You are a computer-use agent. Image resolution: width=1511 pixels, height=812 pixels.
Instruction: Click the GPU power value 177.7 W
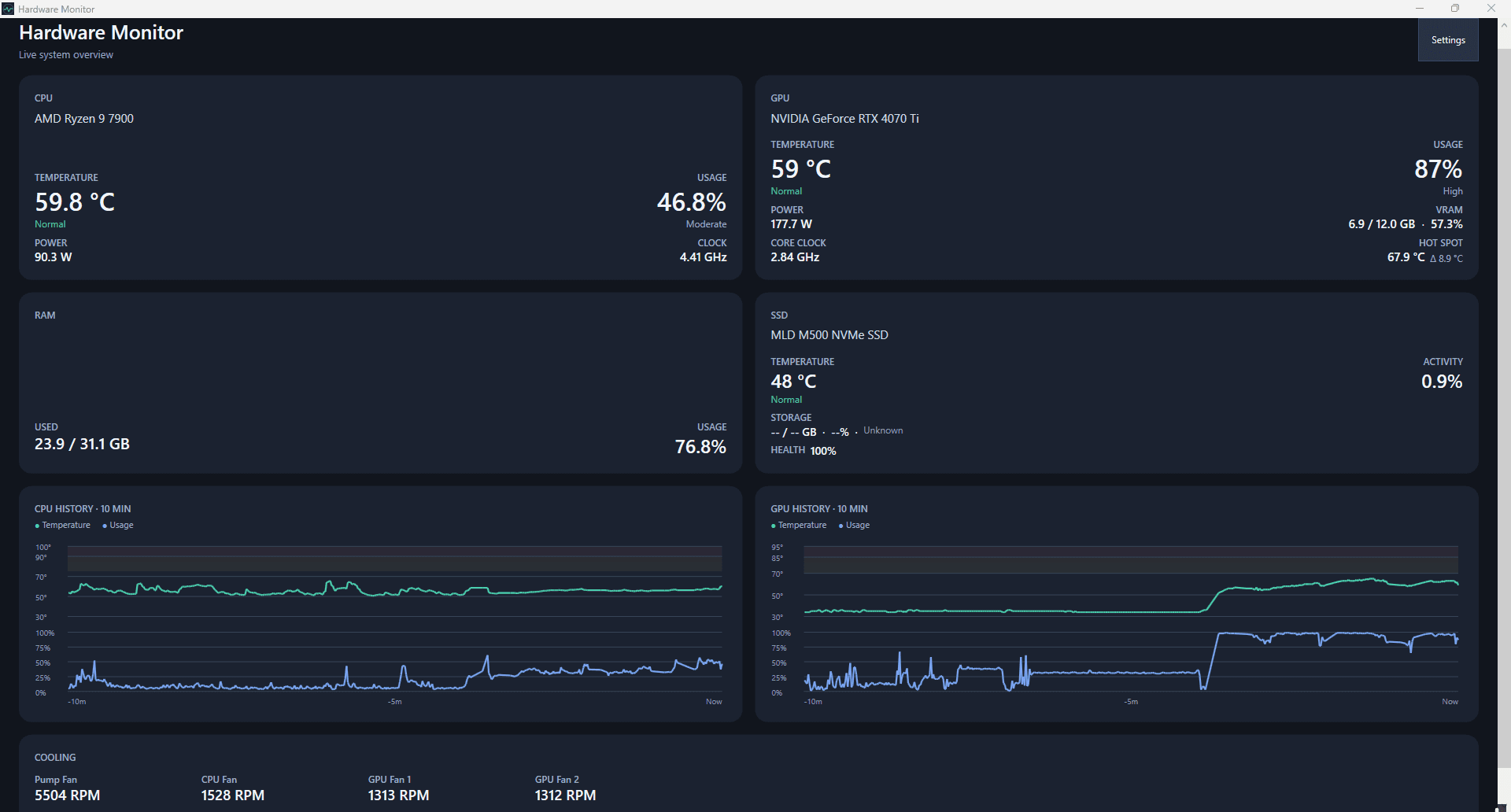(x=791, y=224)
